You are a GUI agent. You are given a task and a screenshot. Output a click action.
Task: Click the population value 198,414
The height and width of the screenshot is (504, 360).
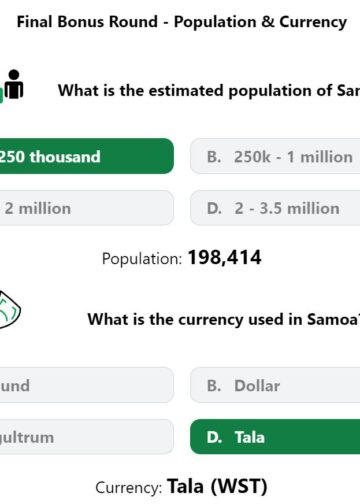click(225, 258)
